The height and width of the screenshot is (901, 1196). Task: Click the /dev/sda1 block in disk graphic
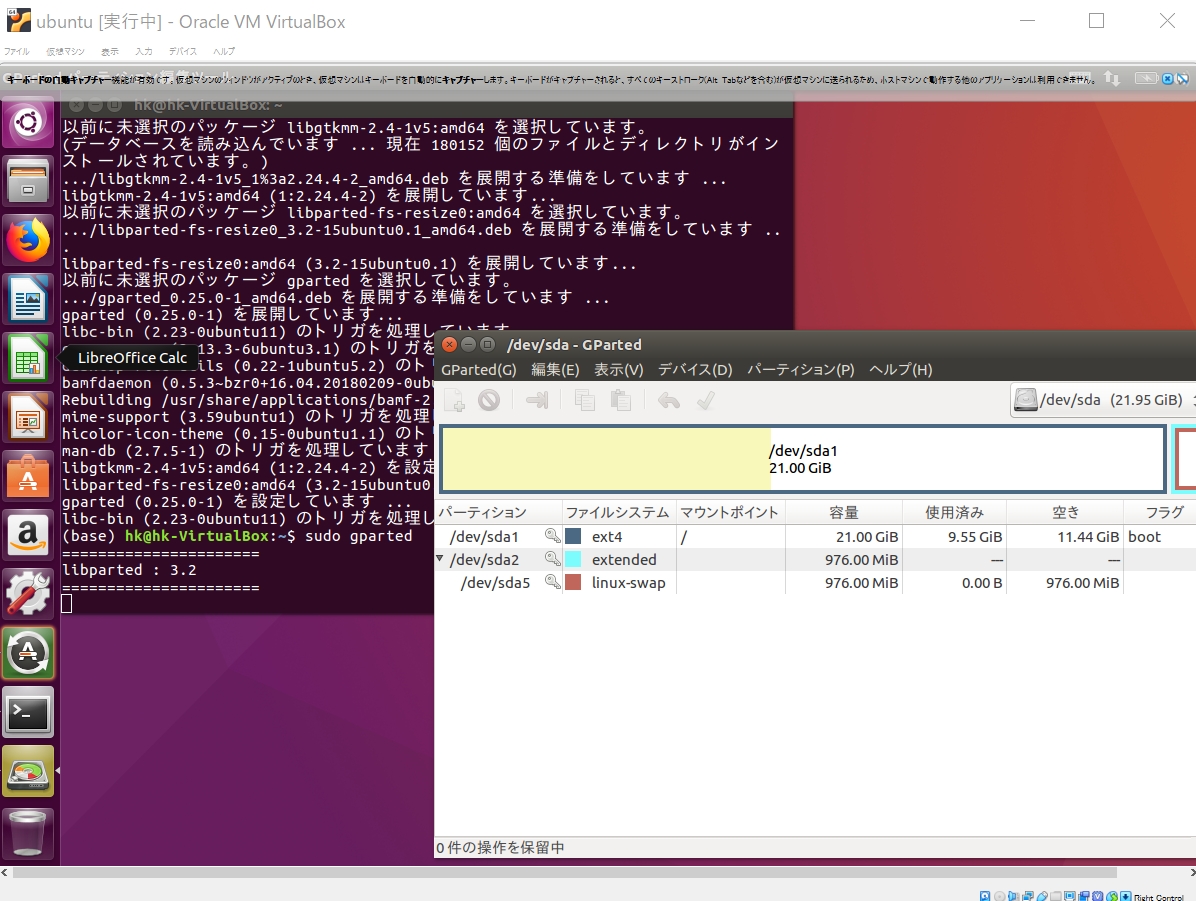coord(803,459)
